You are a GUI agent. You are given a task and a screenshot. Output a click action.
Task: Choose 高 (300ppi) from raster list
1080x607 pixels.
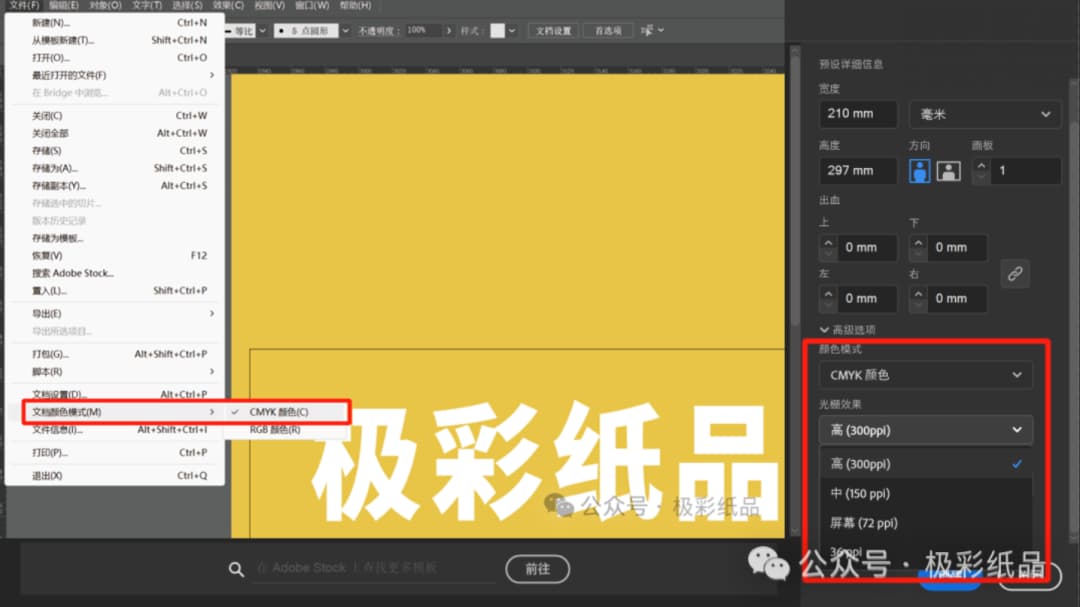926,464
